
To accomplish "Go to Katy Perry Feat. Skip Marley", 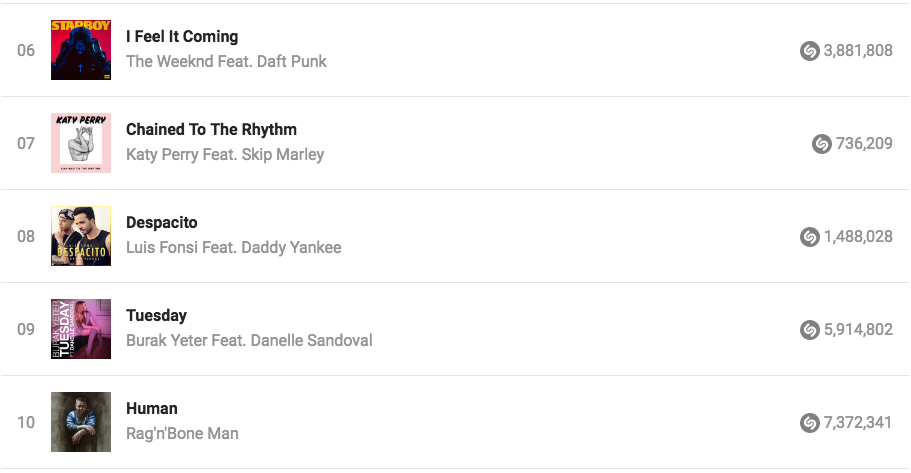I will [225, 155].
